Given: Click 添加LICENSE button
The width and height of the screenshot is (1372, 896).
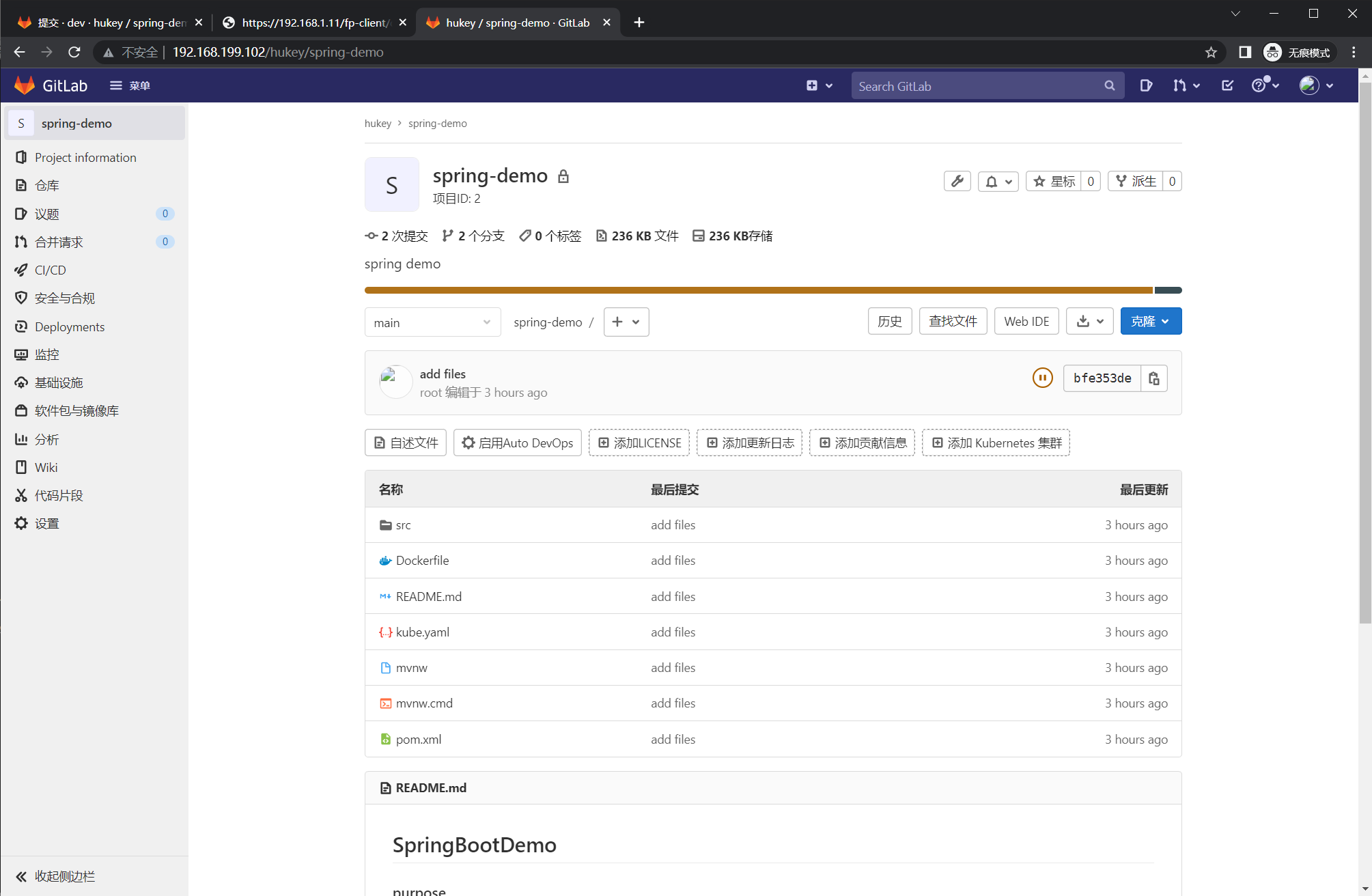Looking at the screenshot, I should [639, 443].
